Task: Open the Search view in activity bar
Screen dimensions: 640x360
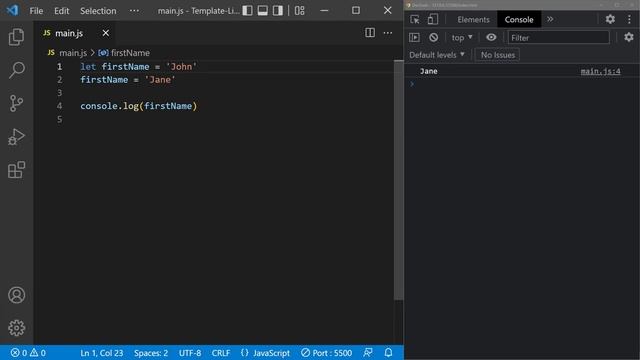Action: [x=16, y=70]
